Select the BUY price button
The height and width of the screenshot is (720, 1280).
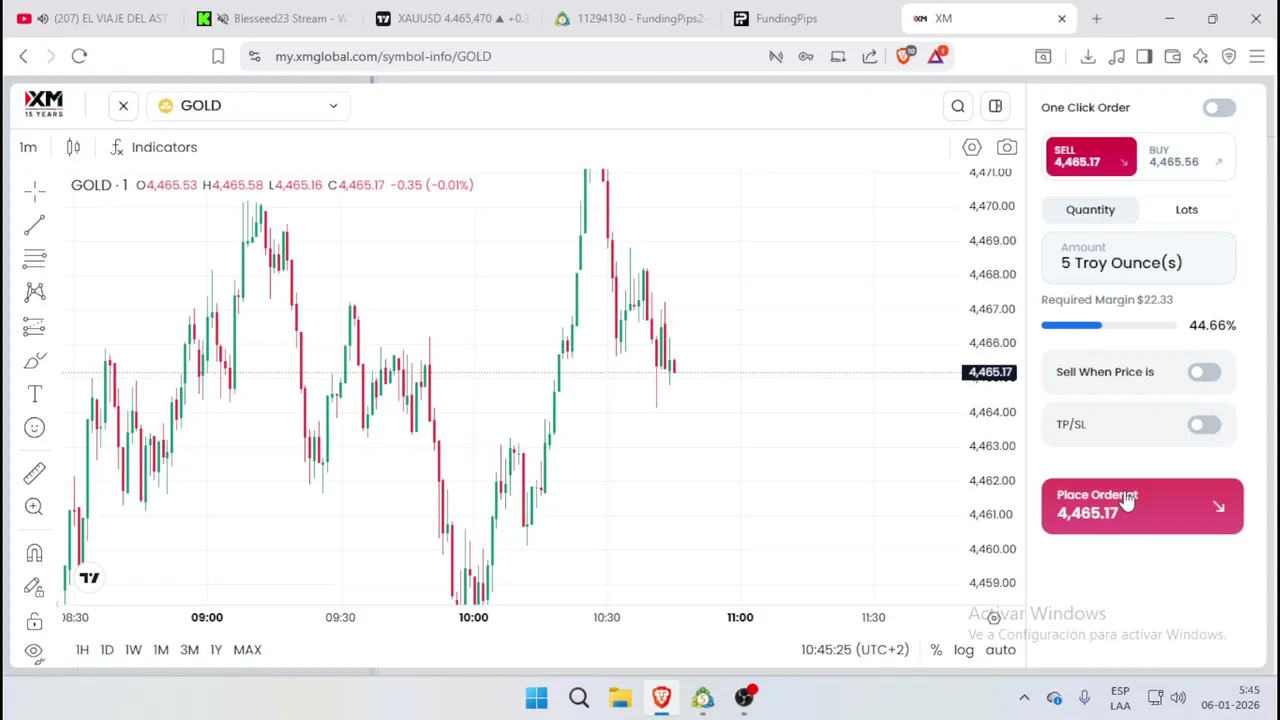tap(1187, 157)
